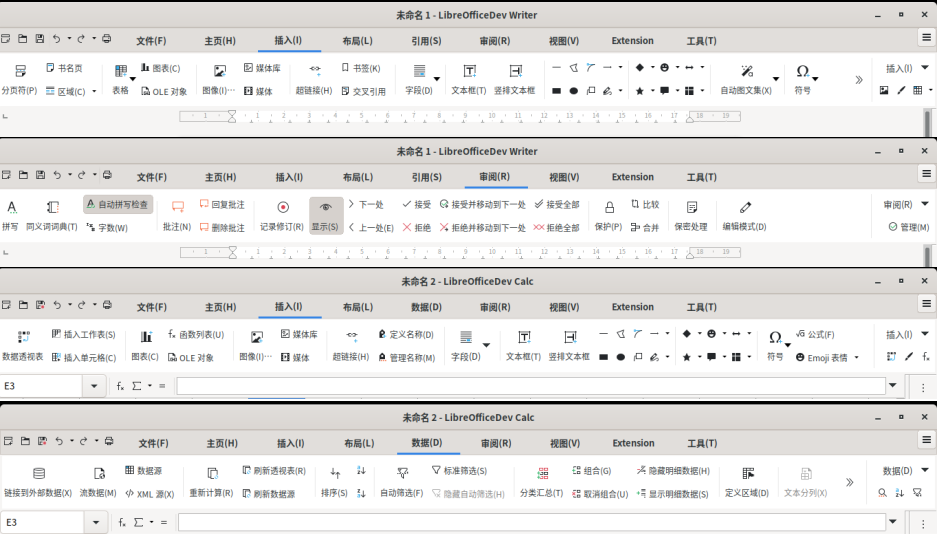Click 图像(I) image icon in first Writer window
This screenshot has height=534, width=937.
click(x=220, y=71)
